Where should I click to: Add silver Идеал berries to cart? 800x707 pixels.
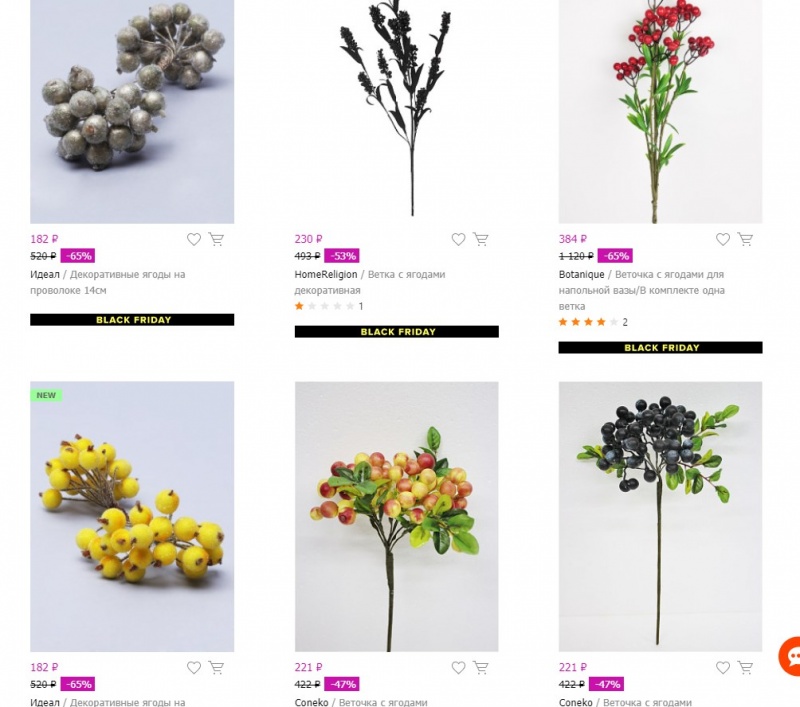tap(216, 239)
